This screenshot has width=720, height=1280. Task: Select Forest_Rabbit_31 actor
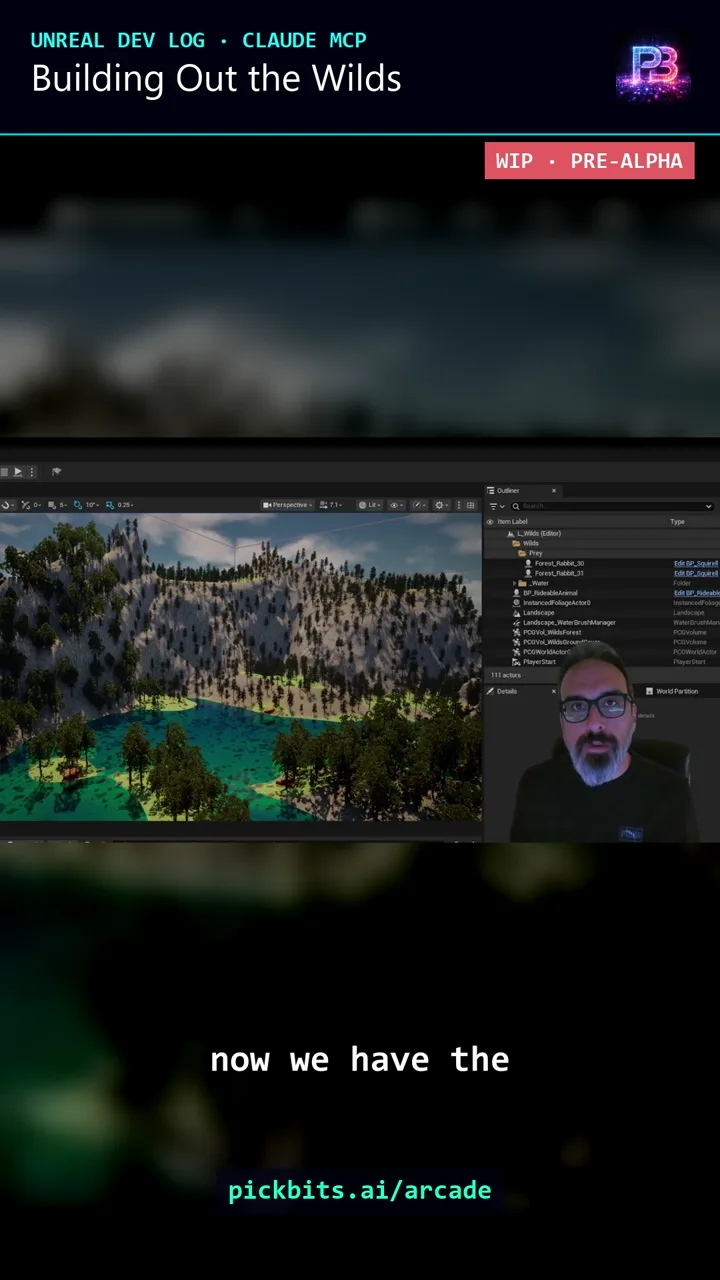602,573
